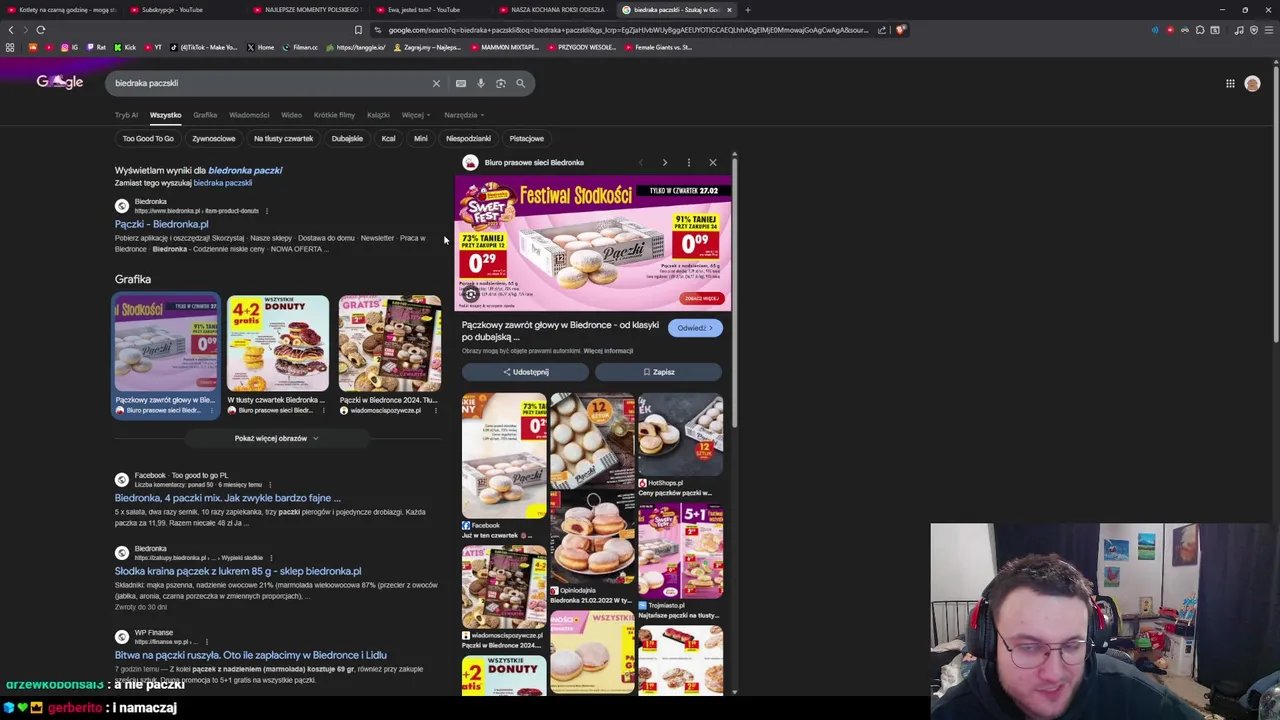Open the Kick bookmark
The width and height of the screenshot is (1280, 720).
[125, 47]
